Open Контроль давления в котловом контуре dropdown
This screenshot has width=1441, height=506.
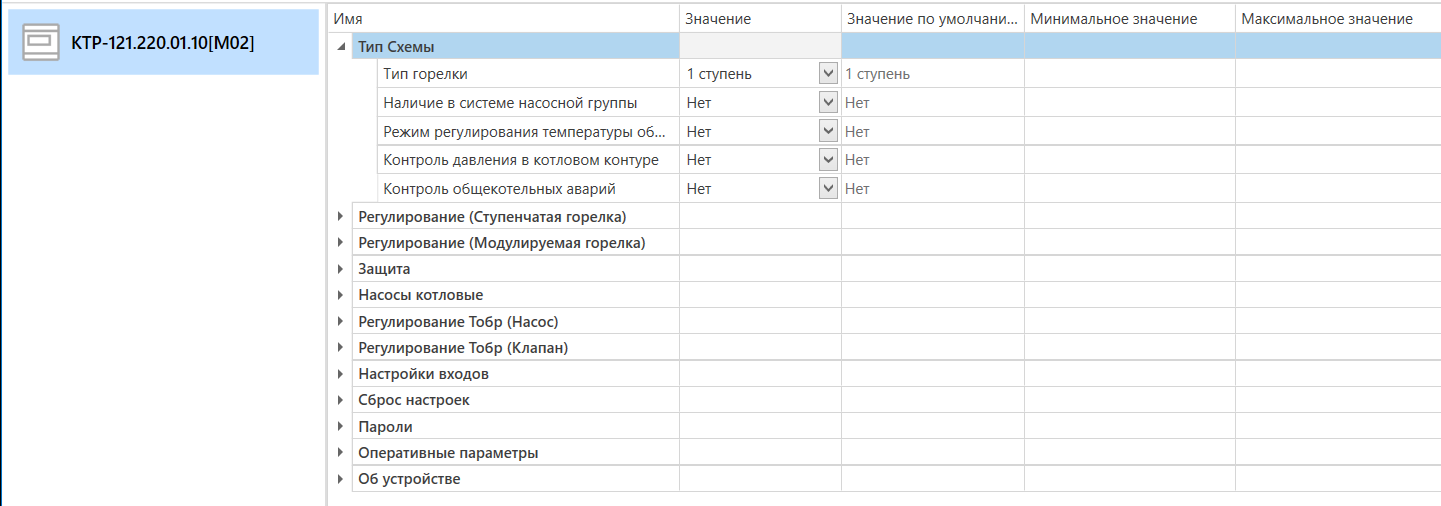(x=827, y=160)
